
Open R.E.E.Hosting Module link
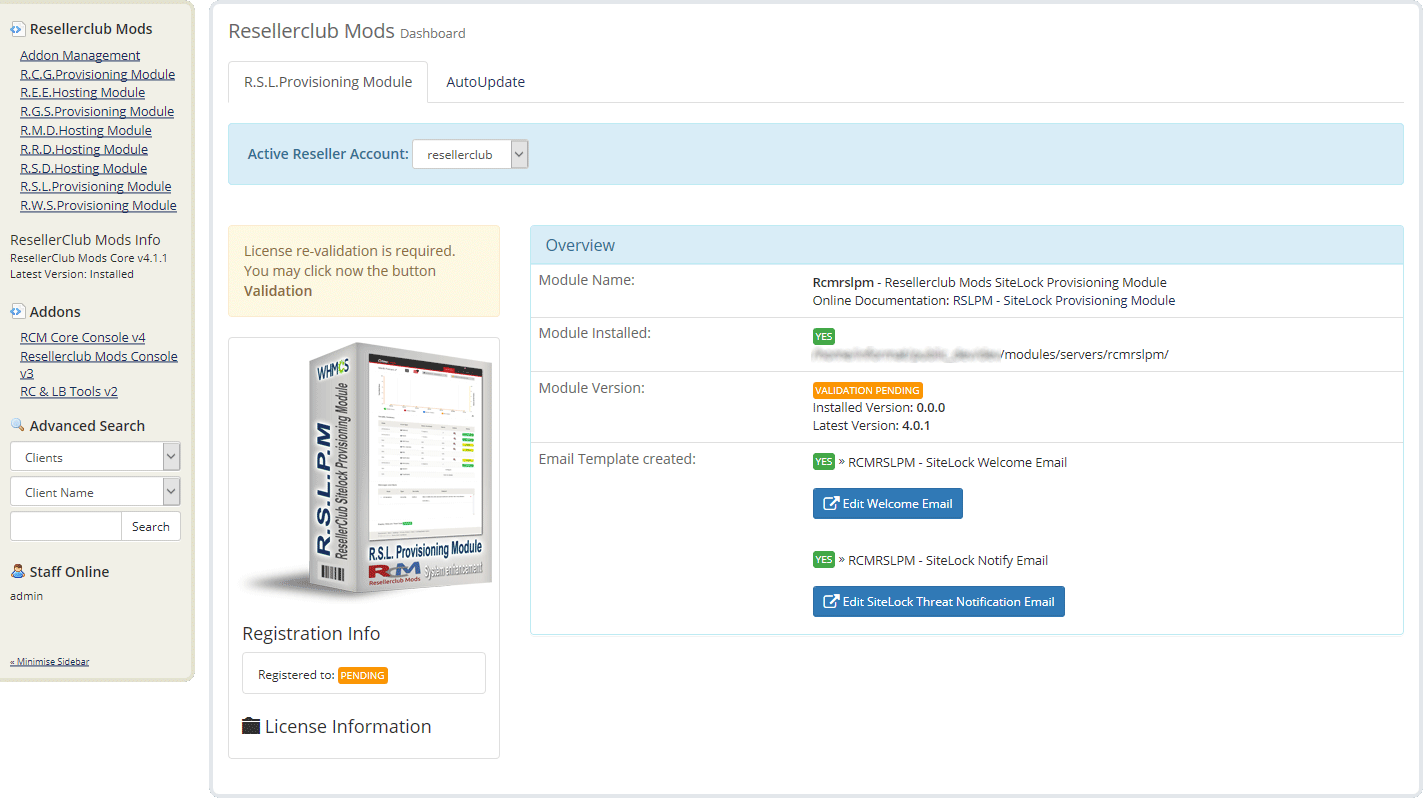click(82, 92)
